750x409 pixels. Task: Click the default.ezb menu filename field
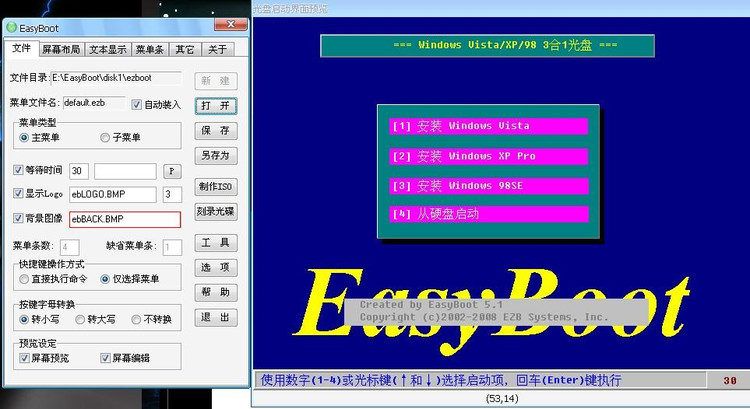(x=94, y=103)
